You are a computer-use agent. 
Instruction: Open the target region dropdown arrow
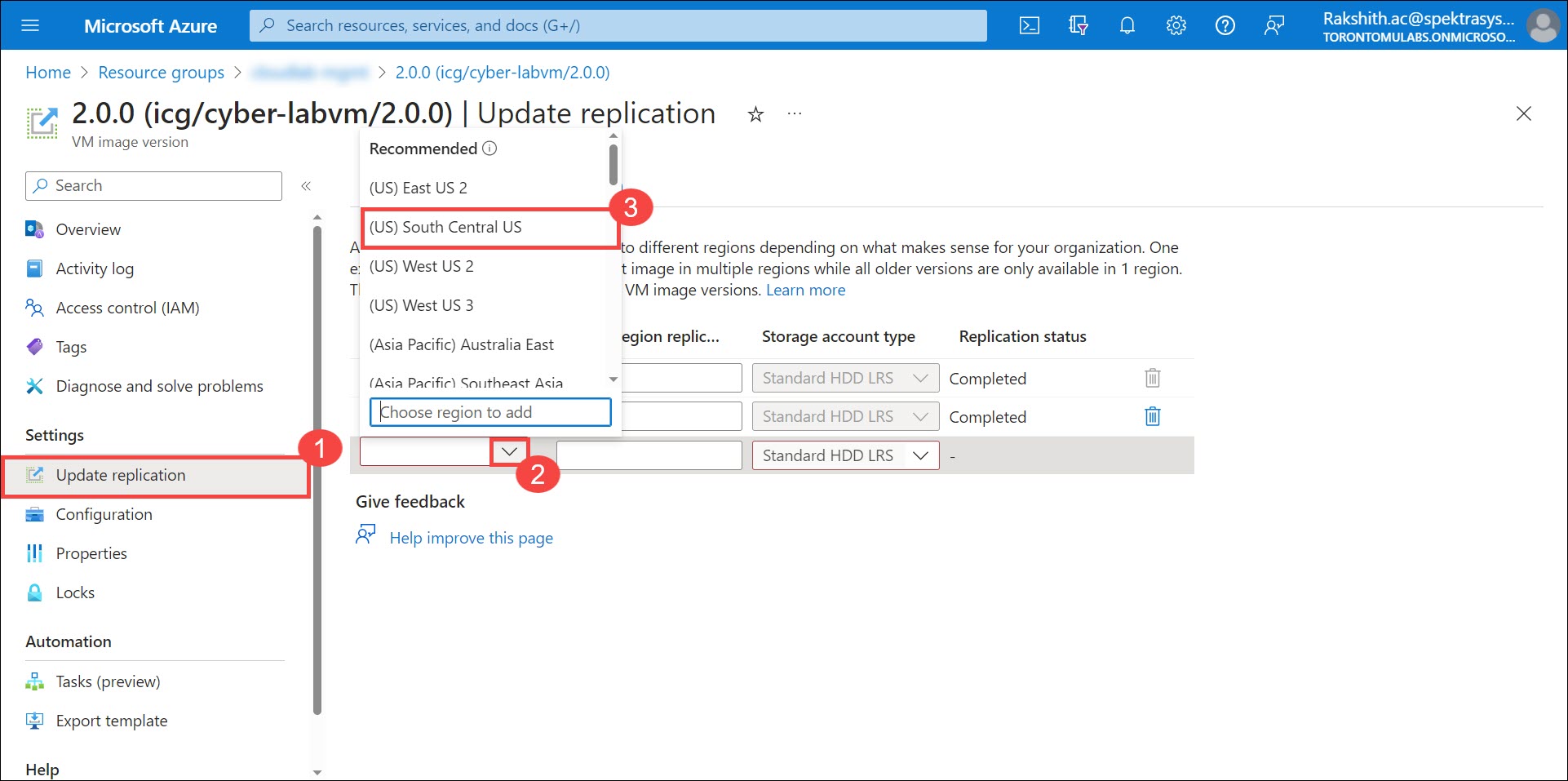click(510, 451)
